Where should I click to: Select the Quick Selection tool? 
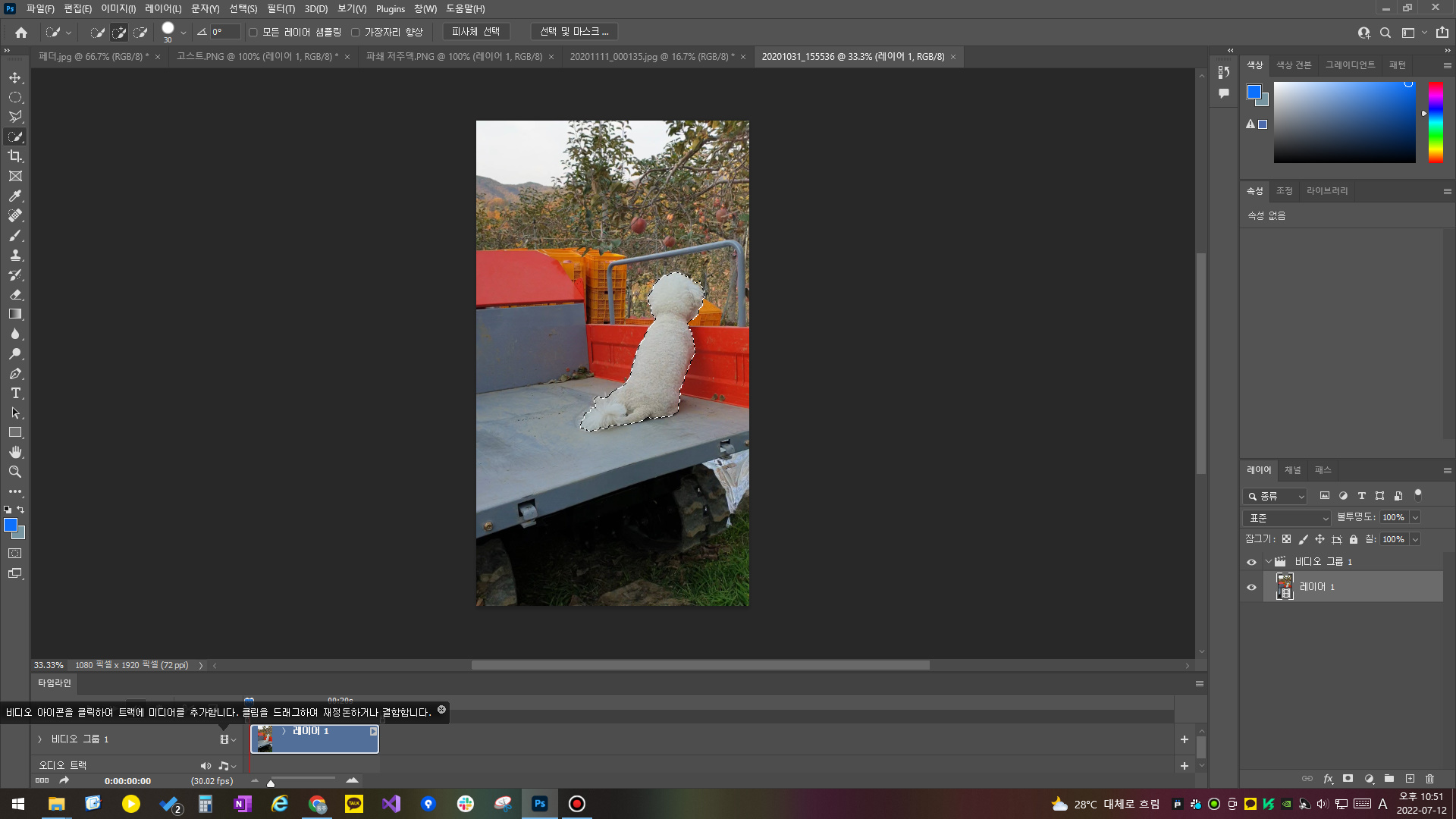tap(15, 136)
